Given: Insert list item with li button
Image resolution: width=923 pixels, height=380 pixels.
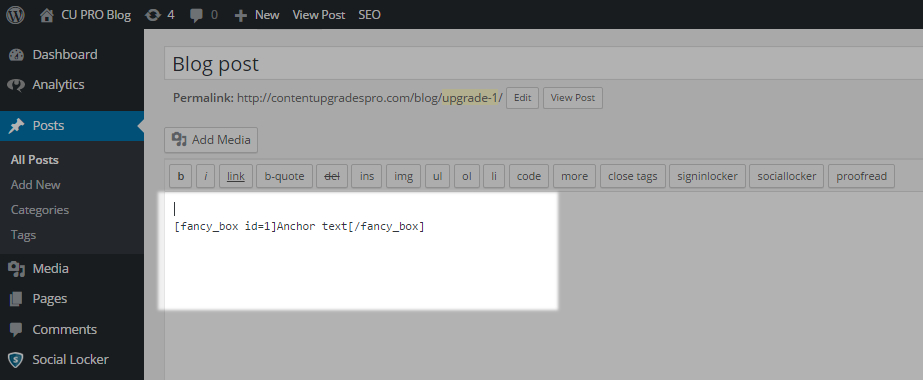Looking at the screenshot, I should coord(494,176).
